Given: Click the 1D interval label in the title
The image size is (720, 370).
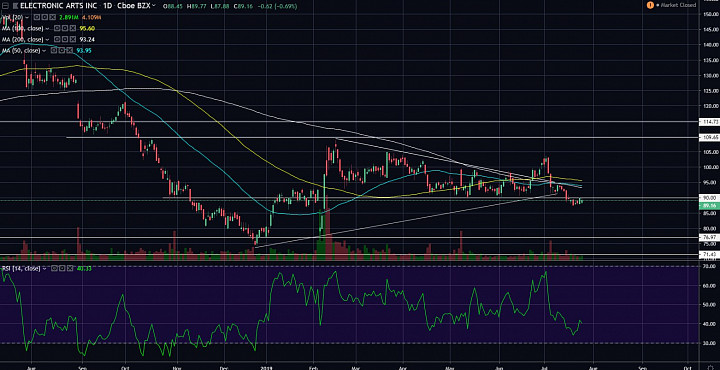Looking at the screenshot, I should tap(107, 6).
